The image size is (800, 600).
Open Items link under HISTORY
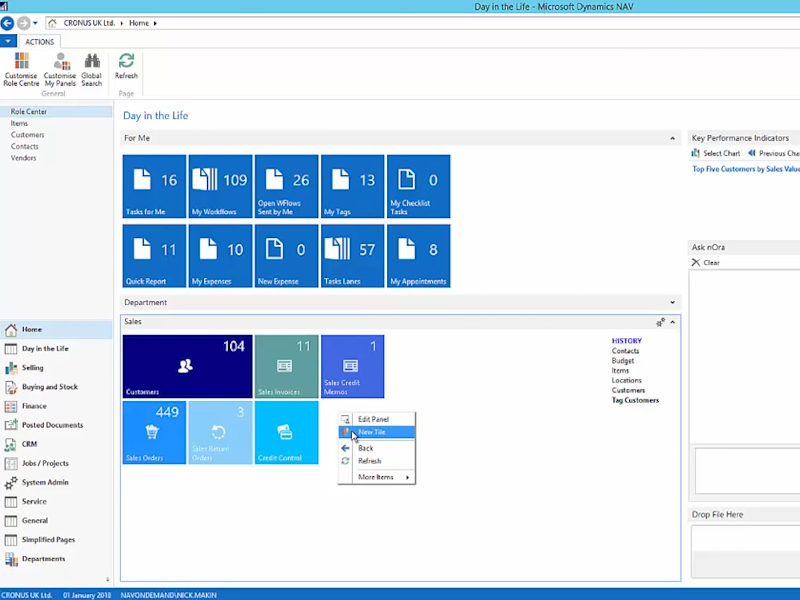620,370
